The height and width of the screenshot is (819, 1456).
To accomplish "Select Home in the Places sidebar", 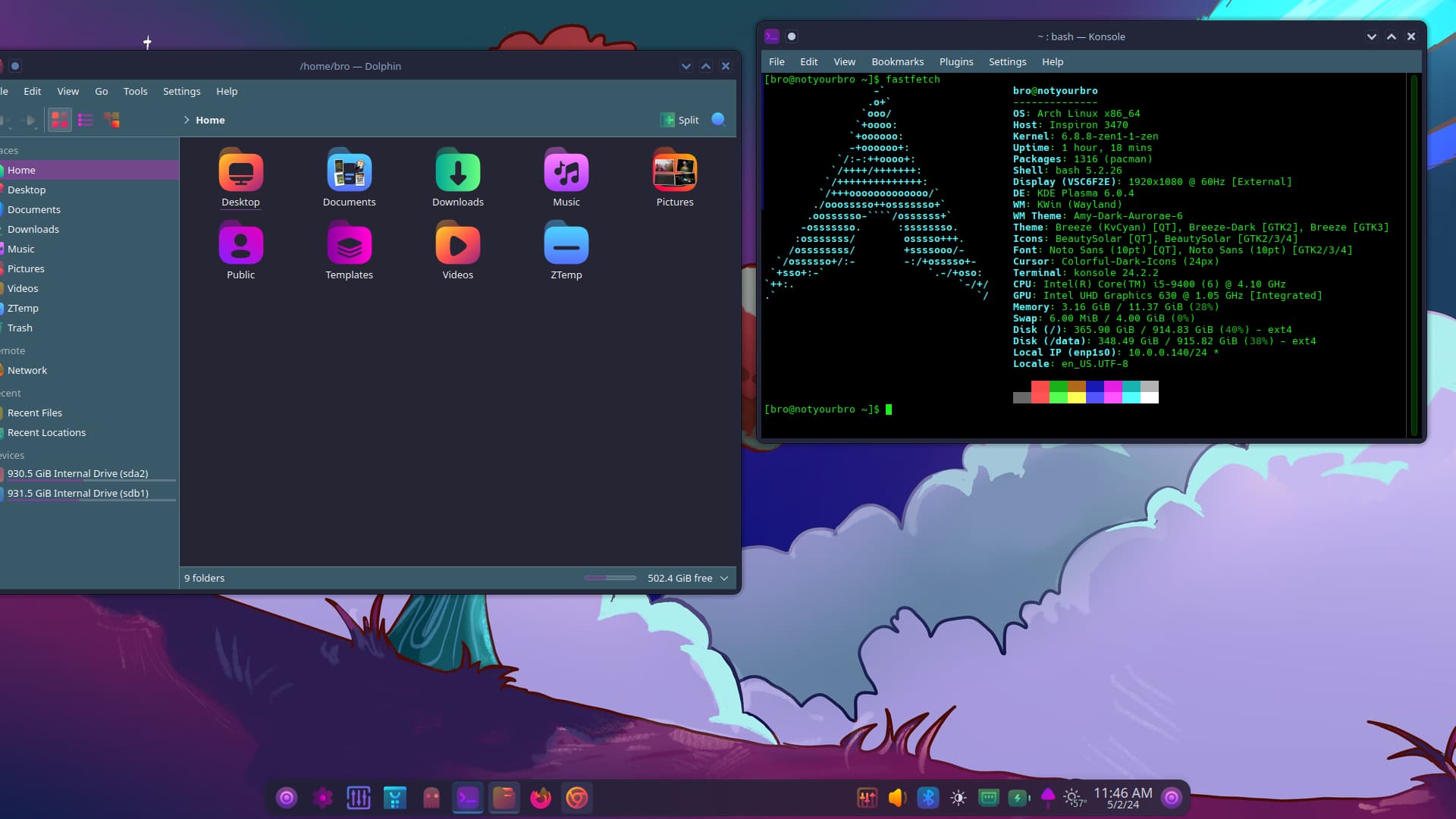I will [89, 170].
